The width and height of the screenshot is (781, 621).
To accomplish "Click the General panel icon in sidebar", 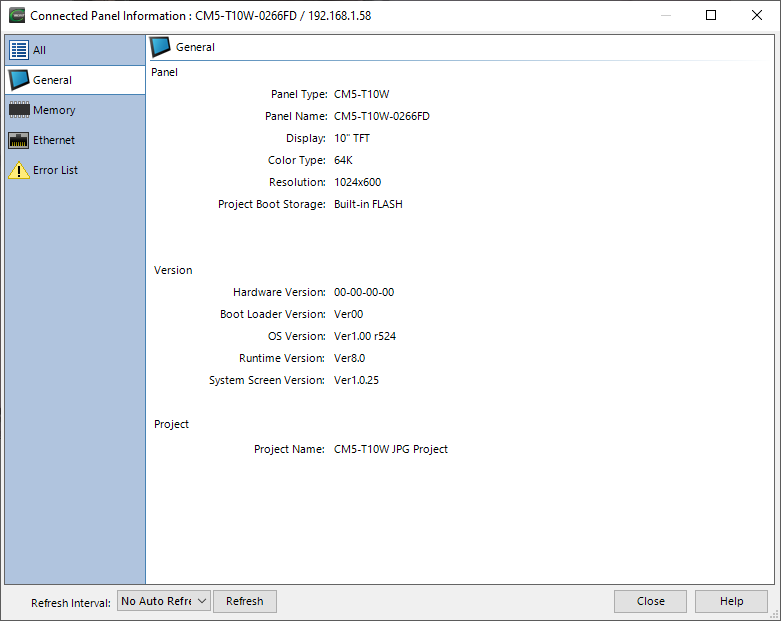I will 19,80.
